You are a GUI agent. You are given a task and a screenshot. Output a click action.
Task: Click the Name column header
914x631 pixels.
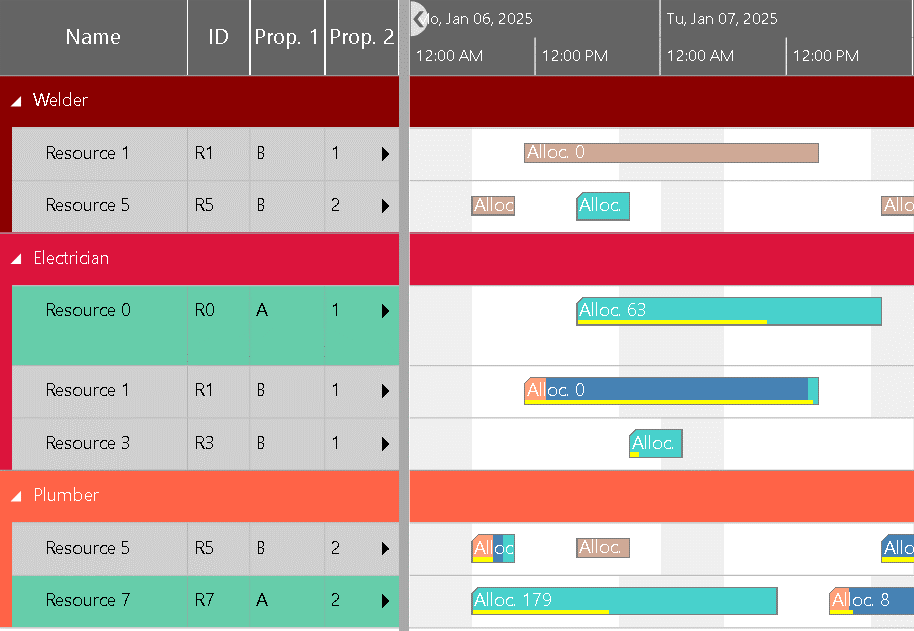click(x=93, y=37)
